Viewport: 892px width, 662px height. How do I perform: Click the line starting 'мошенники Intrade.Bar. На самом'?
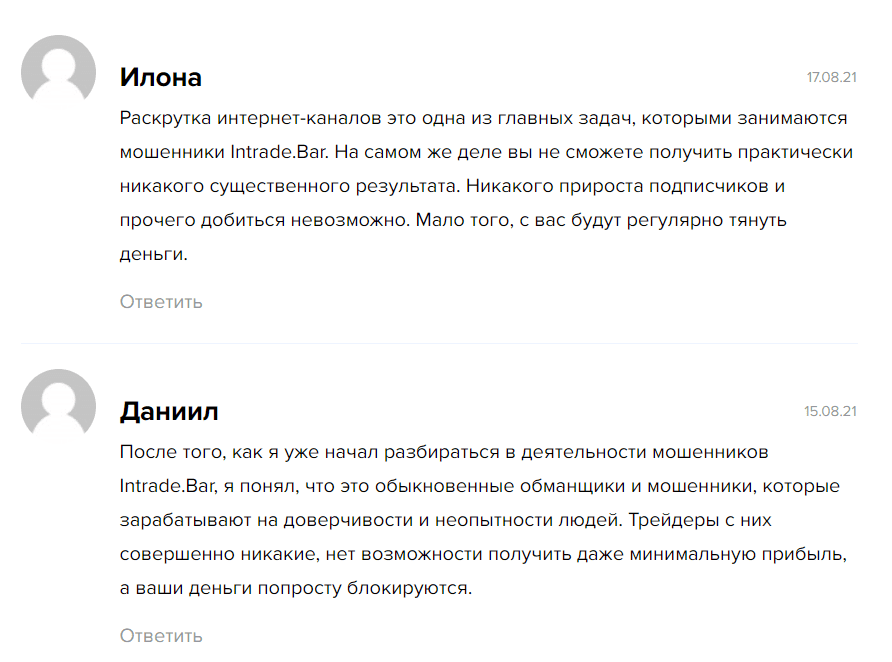pos(486,152)
